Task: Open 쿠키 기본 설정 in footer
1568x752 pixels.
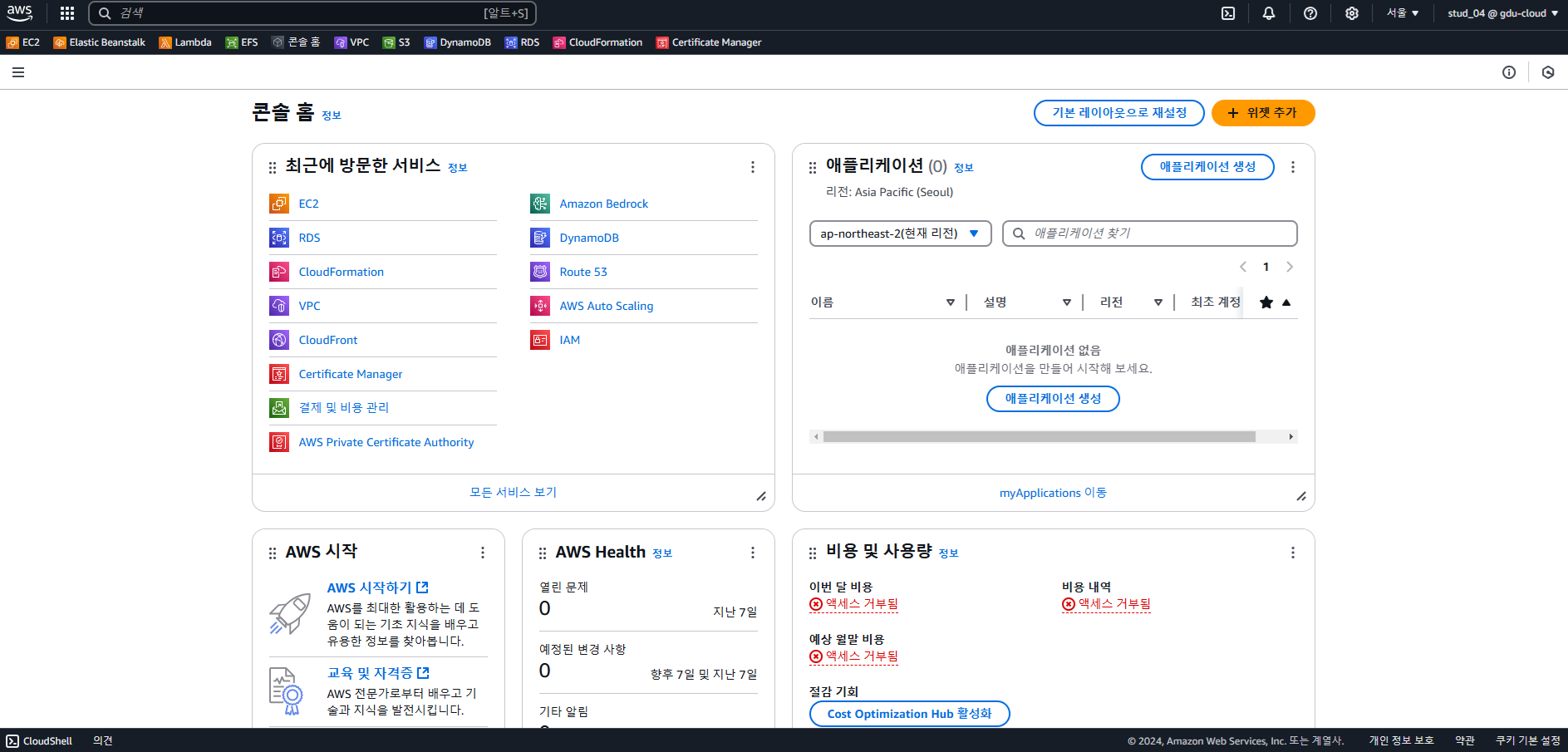Action: click(x=1528, y=741)
